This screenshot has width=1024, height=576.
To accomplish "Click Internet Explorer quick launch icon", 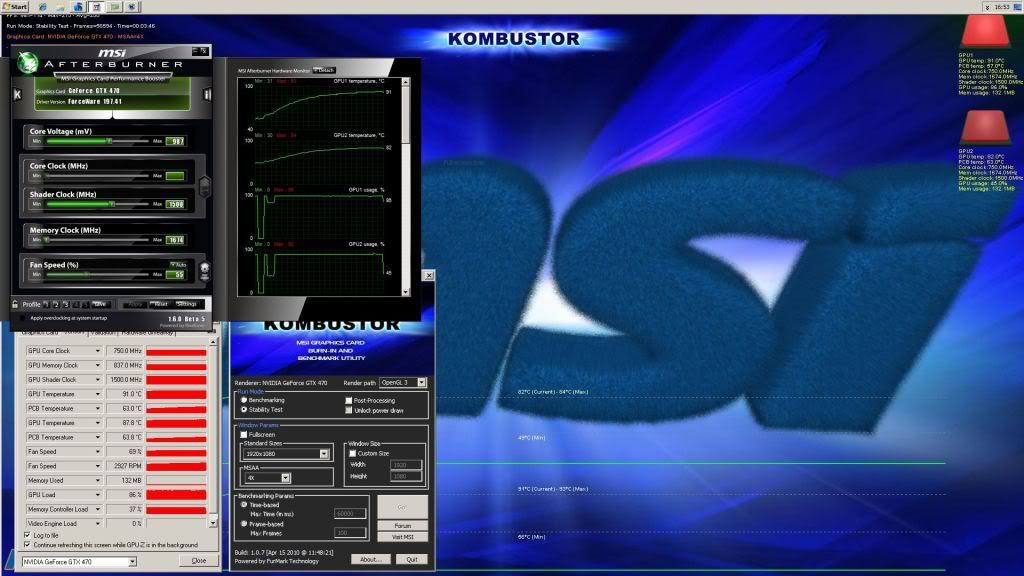I will [x=43, y=7].
